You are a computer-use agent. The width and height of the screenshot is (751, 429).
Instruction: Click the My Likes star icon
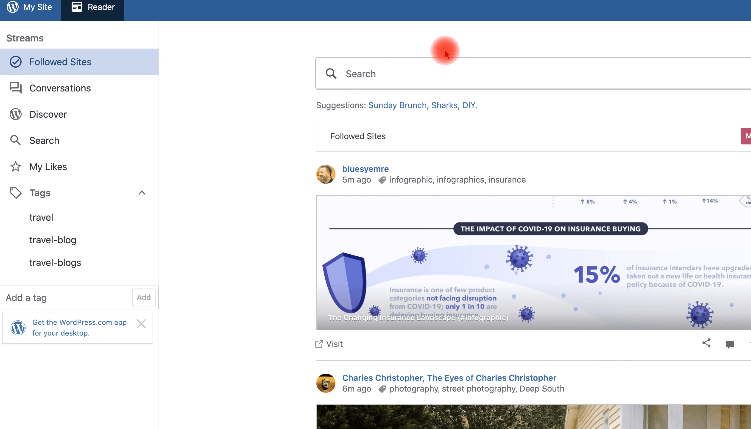[16, 166]
